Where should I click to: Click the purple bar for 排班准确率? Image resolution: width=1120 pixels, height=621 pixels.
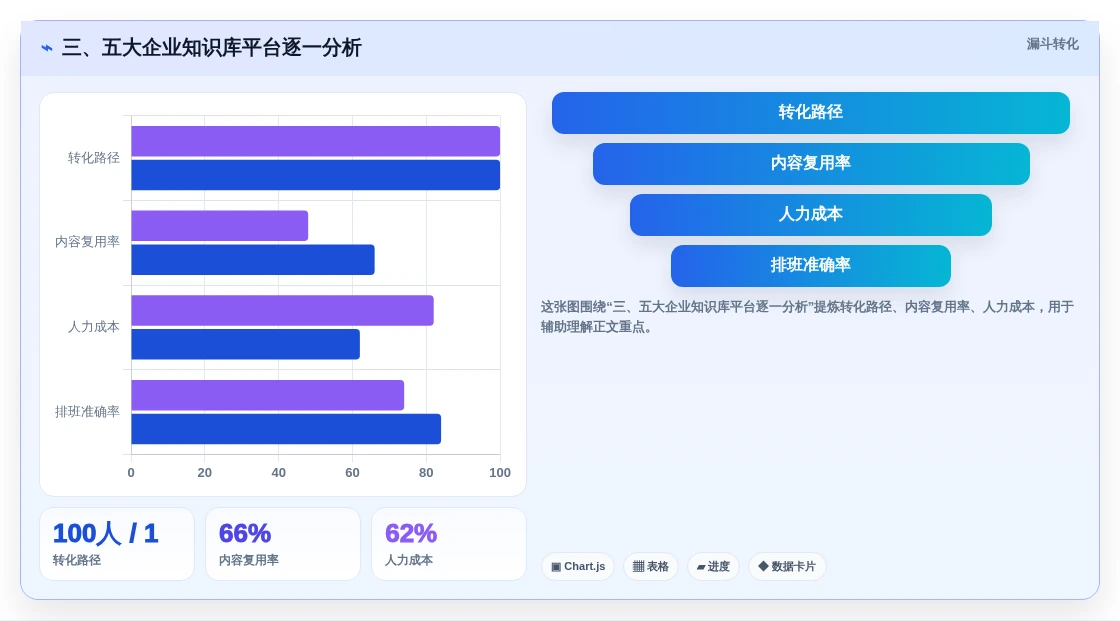coord(268,395)
